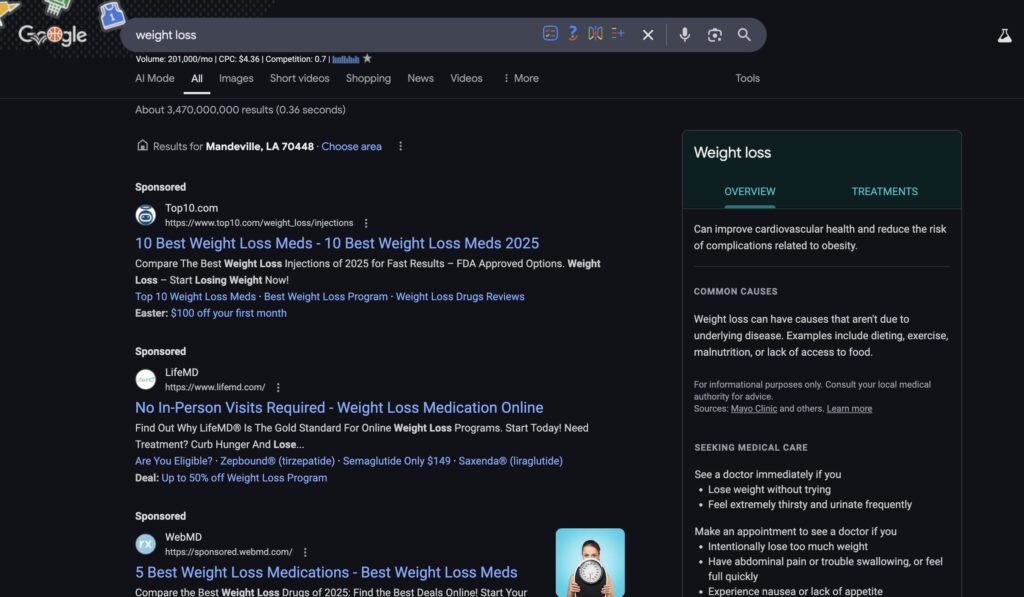Star the weight loss keyword metrics
This screenshot has width=1024, height=597.
pos(366,59)
